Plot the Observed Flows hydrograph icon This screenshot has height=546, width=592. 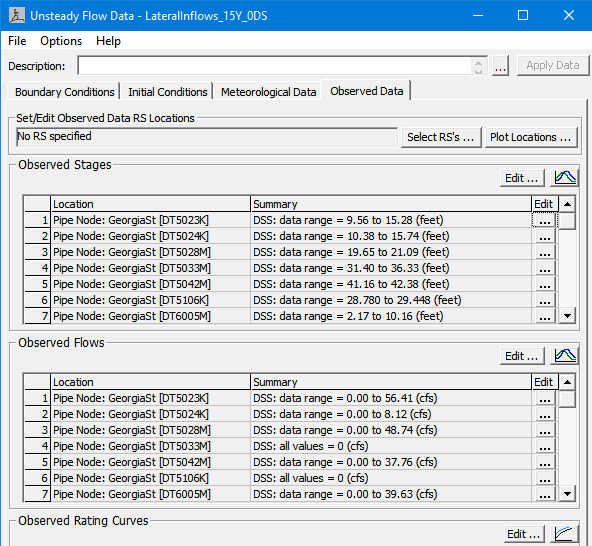(x=564, y=356)
